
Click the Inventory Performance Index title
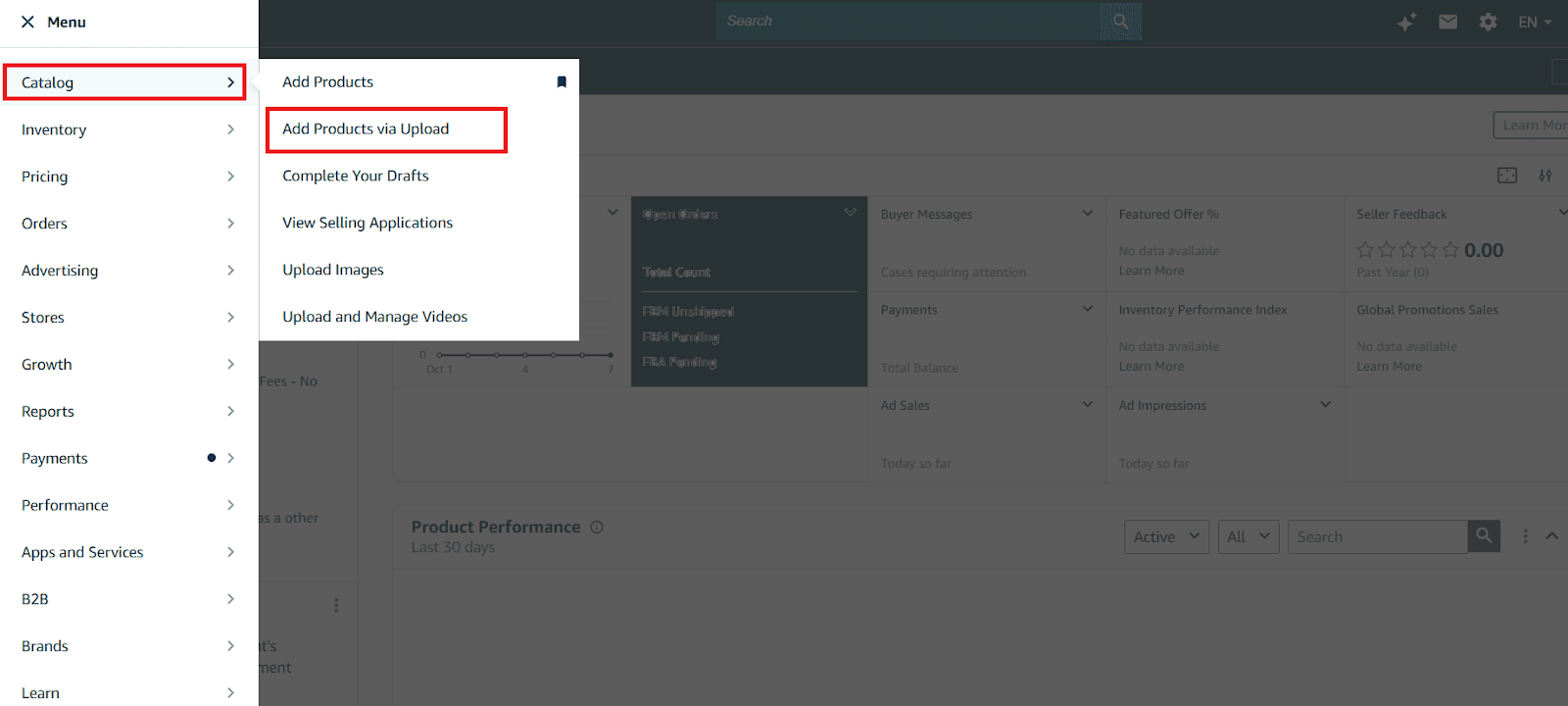(1202, 310)
